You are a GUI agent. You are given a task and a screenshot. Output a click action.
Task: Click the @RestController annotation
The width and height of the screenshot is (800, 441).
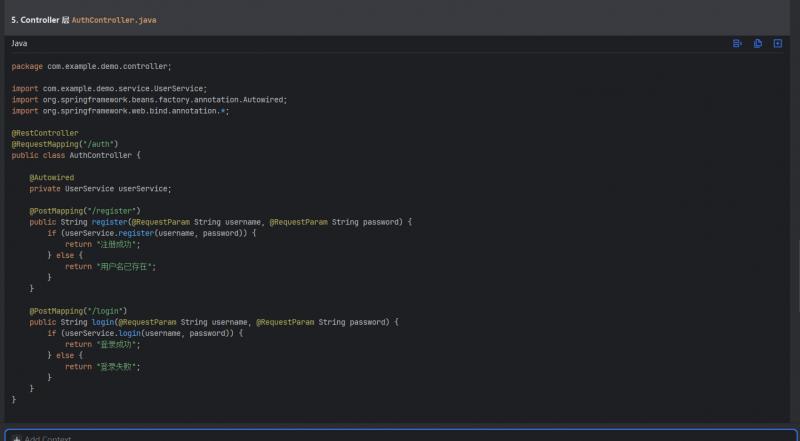(45, 133)
